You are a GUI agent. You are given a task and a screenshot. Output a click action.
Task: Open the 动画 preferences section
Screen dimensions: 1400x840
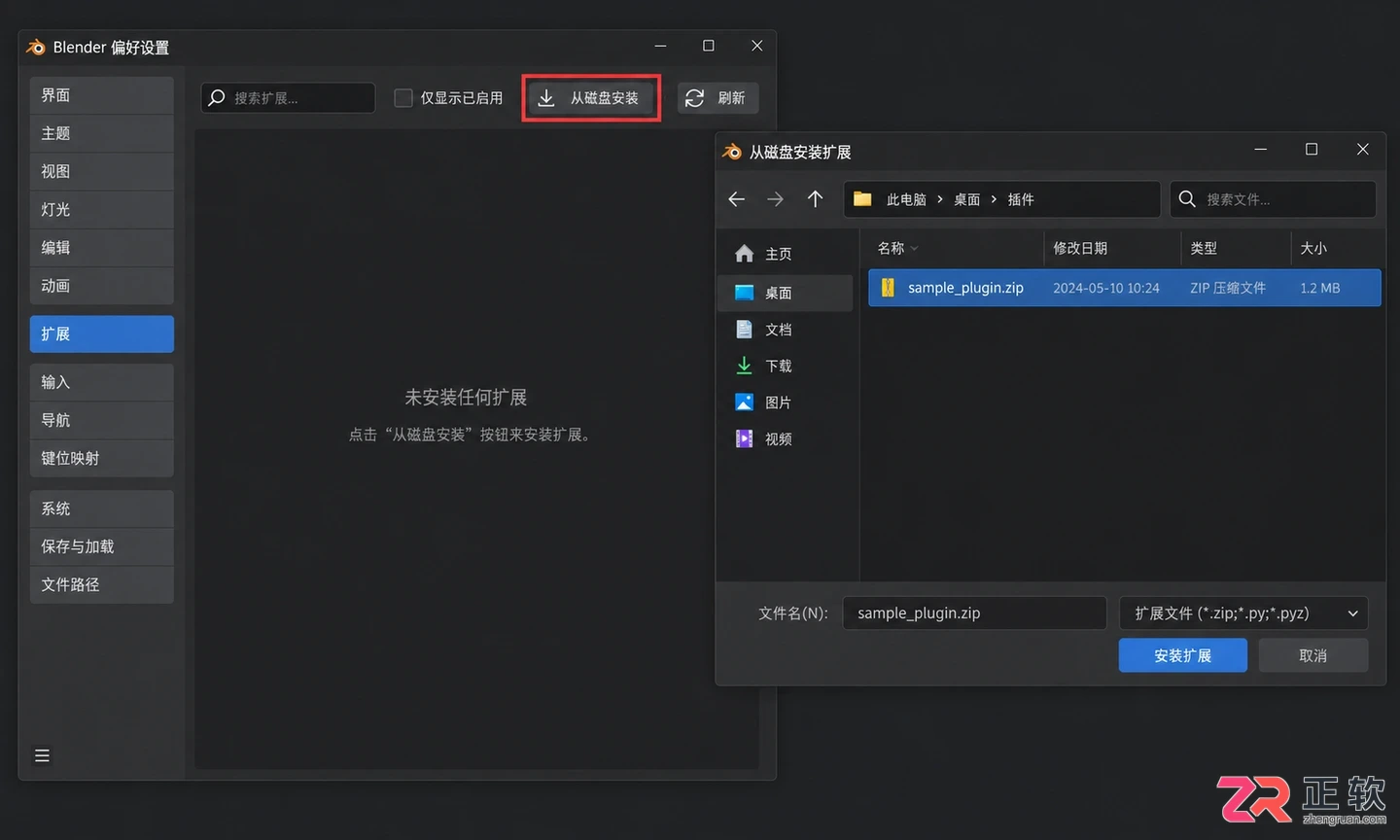point(101,286)
